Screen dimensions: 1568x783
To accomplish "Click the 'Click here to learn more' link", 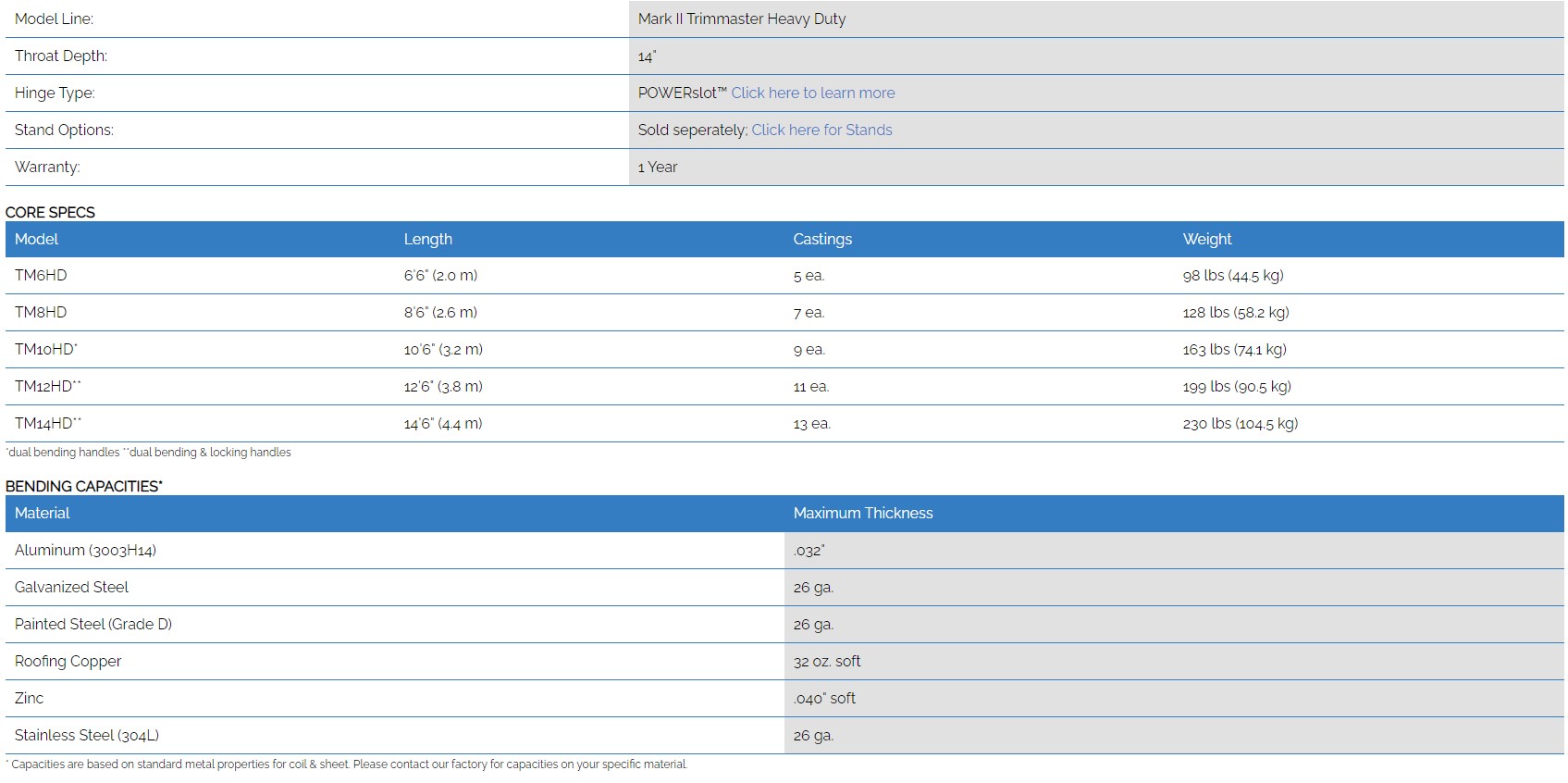I will pyautogui.click(x=812, y=93).
